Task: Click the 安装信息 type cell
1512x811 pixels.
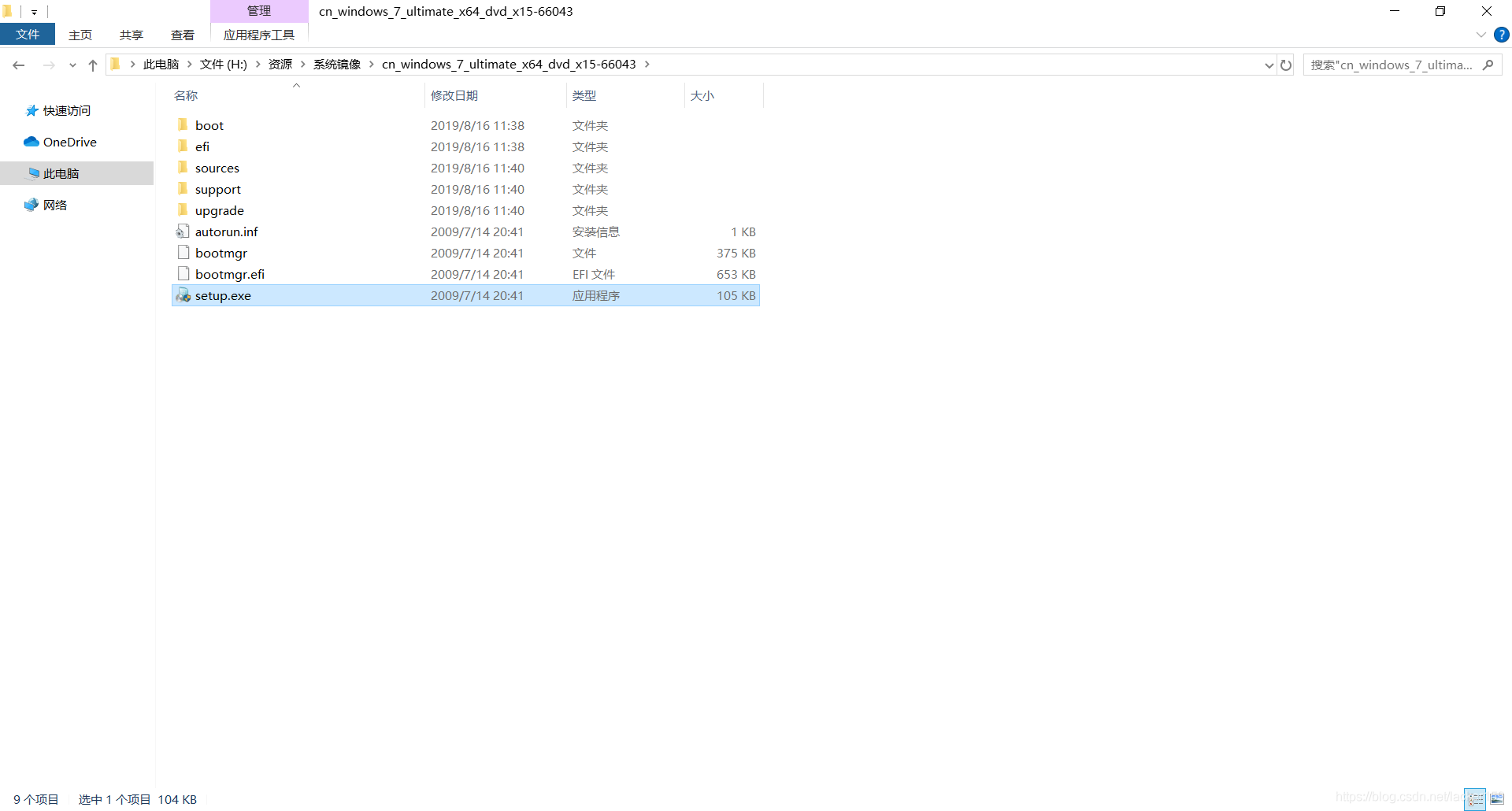Action: pyautogui.click(x=596, y=231)
